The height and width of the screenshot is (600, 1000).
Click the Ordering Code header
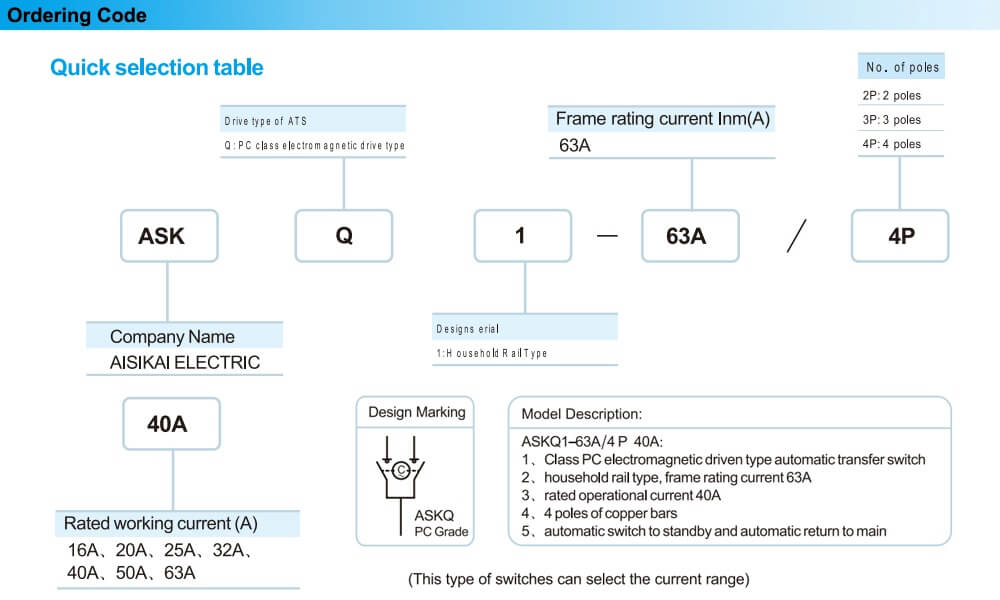pos(77,15)
